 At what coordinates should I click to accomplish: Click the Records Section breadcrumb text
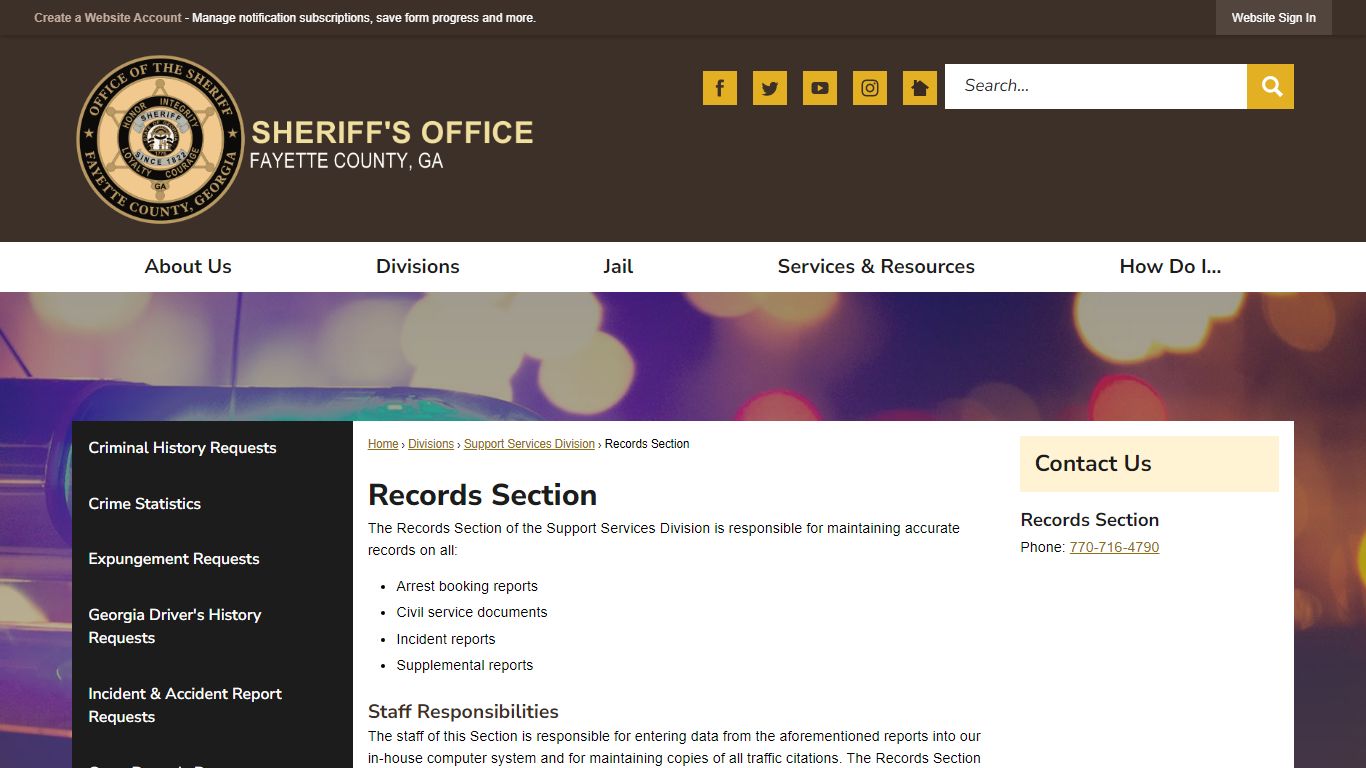point(647,444)
